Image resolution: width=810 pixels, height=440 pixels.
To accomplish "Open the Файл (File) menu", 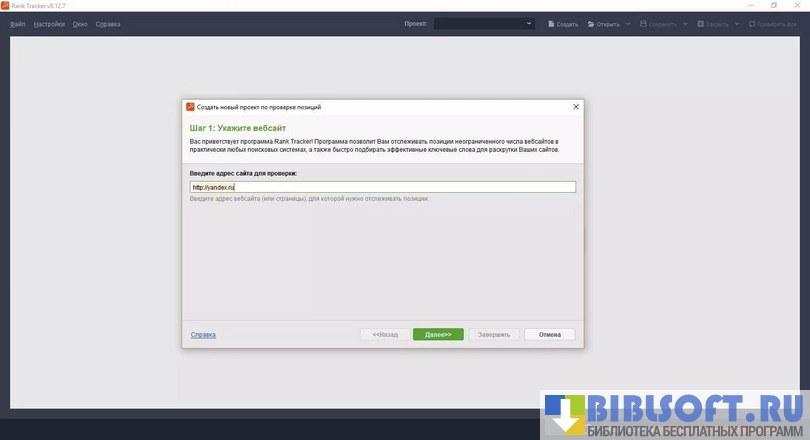I will click(x=18, y=23).
